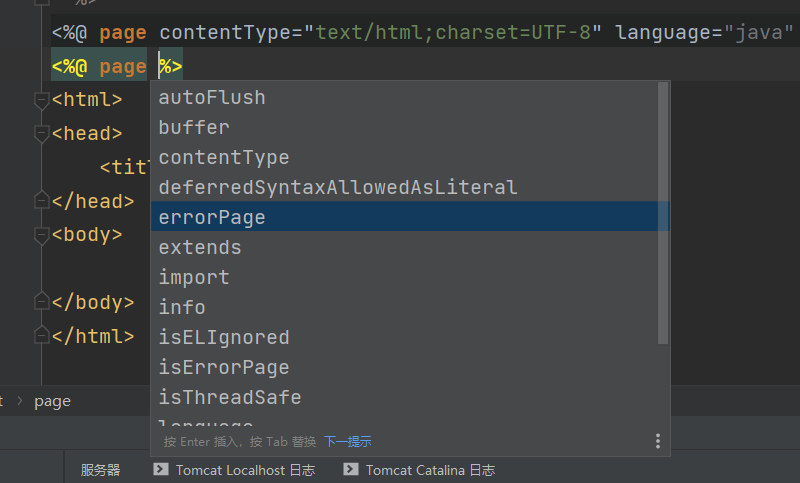Image resolution: width=800 pixels, height=483 pixels.
Task: Open the completion popup three-dot options menu
Action: (x=658, y=441)
